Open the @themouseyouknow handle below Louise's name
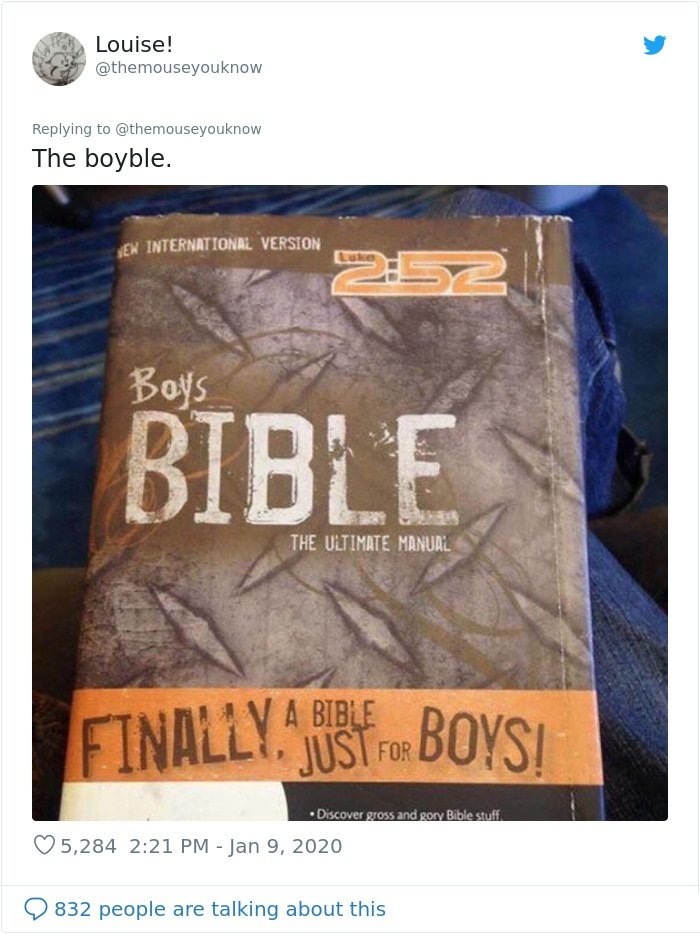This screenshot has height=934, width=700. click(179, 67)
